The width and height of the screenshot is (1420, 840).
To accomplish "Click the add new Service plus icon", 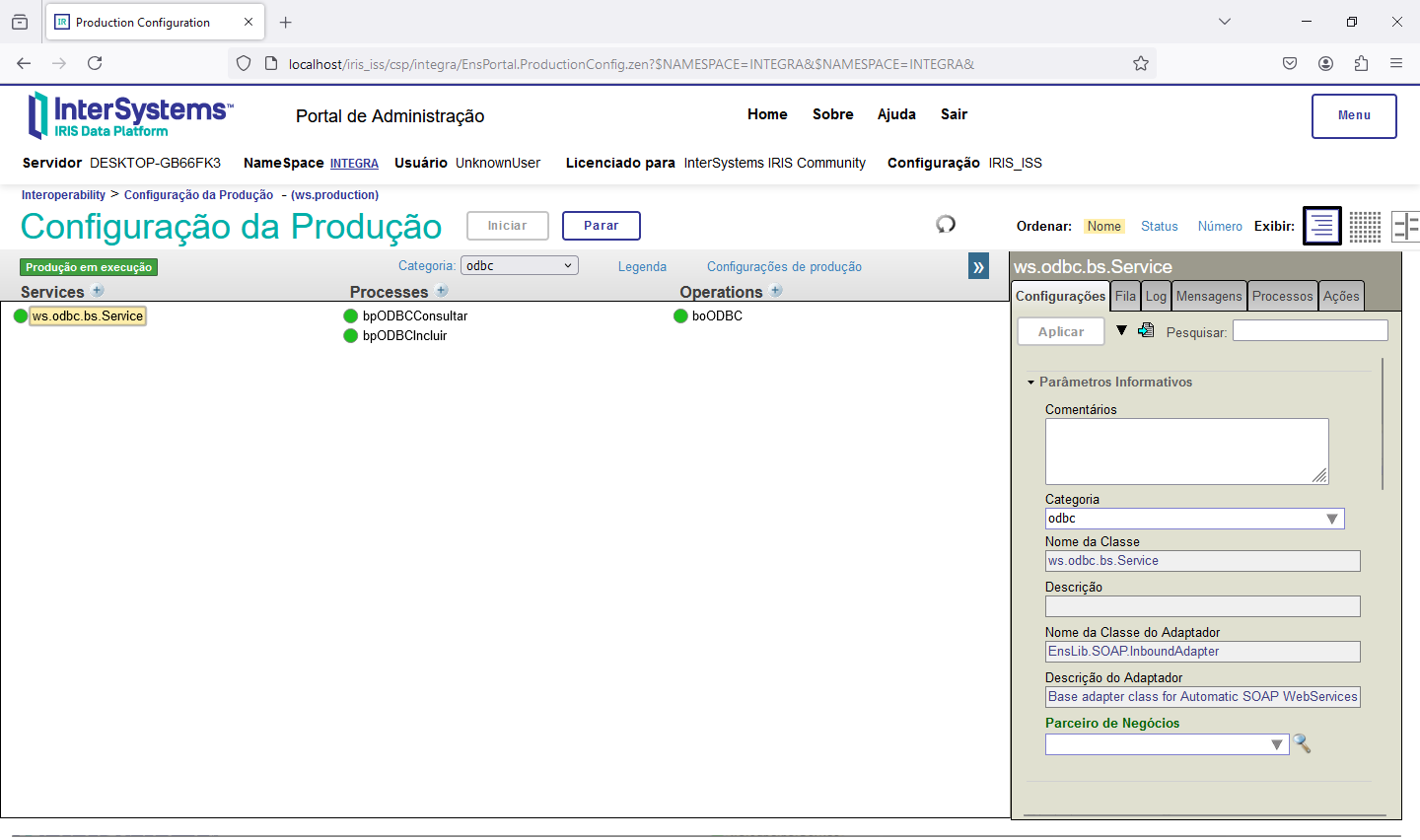I will pos(98,291).
